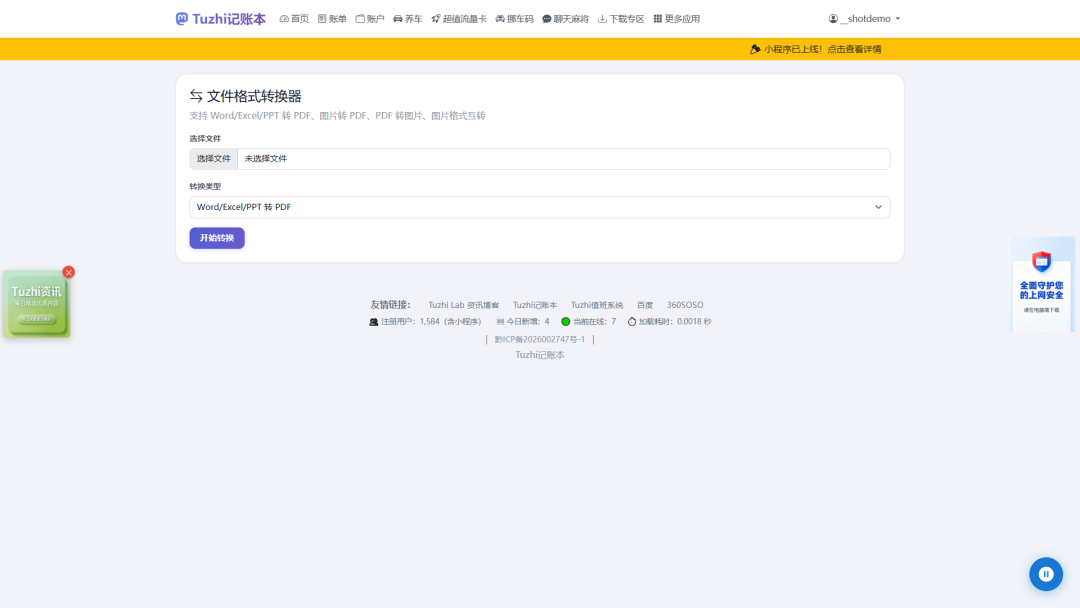Open the footer Tuzhi记账本 friendly link
Viewport: 1080px width, 608px height.
click(535, 305)
